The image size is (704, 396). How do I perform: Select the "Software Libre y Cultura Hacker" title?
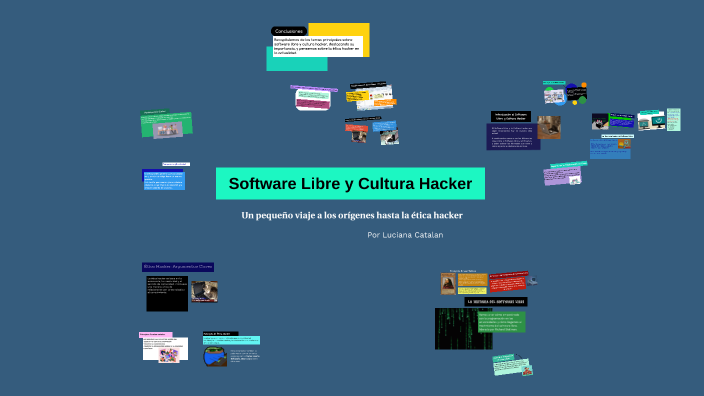[x=350, y=184]
